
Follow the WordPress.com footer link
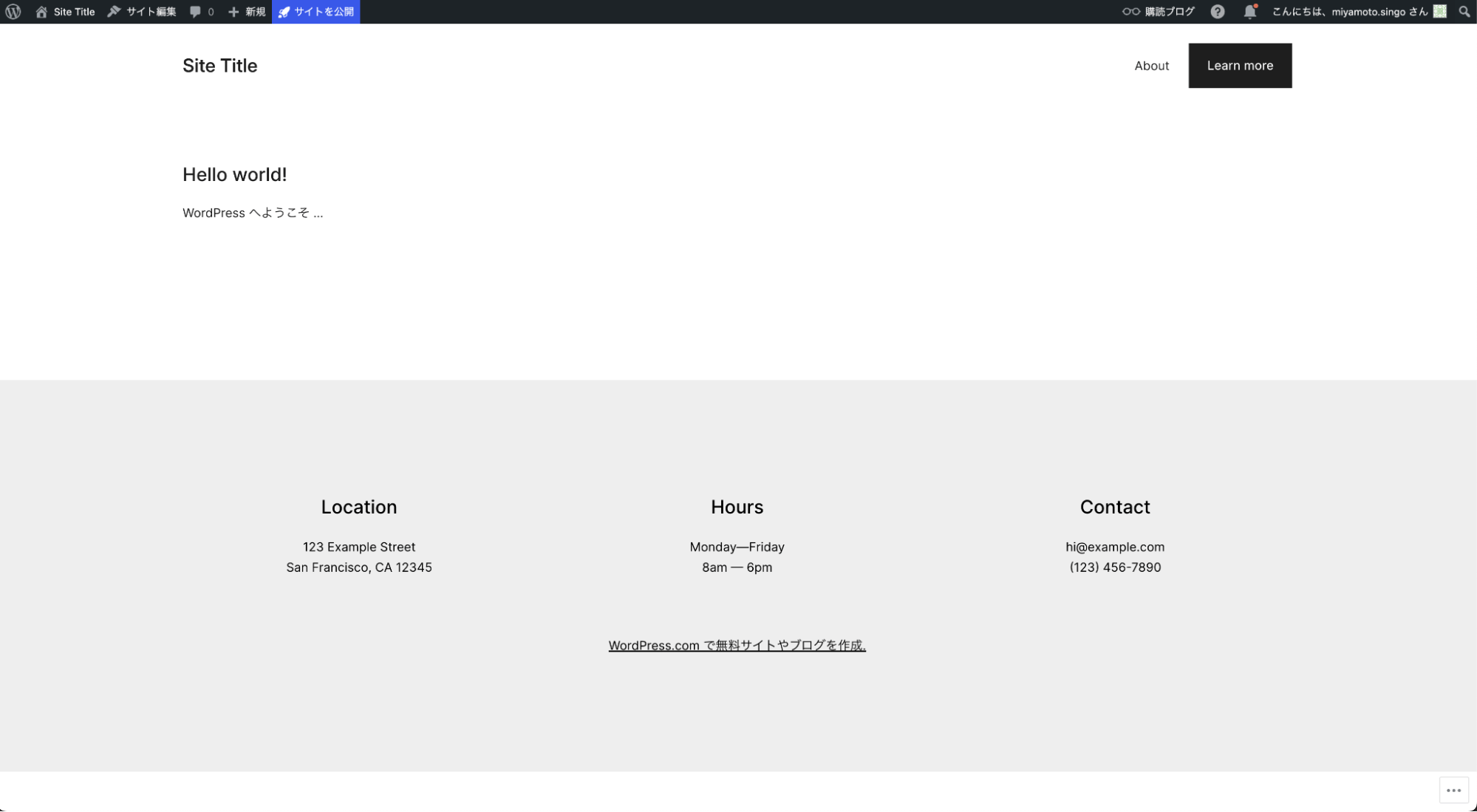tap(737, 645)
